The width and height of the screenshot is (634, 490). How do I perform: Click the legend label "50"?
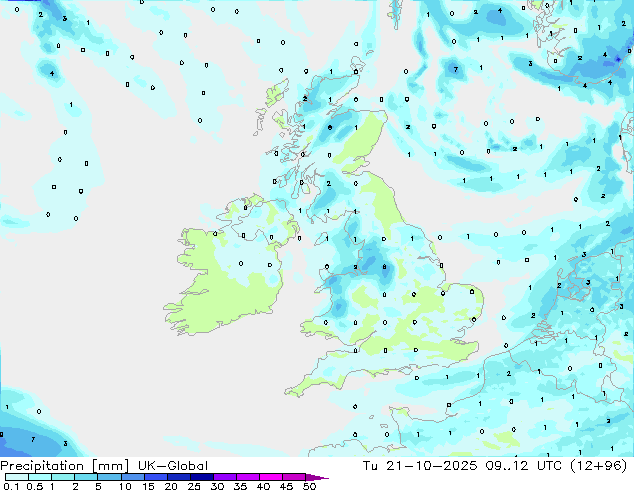click(309, 486)
